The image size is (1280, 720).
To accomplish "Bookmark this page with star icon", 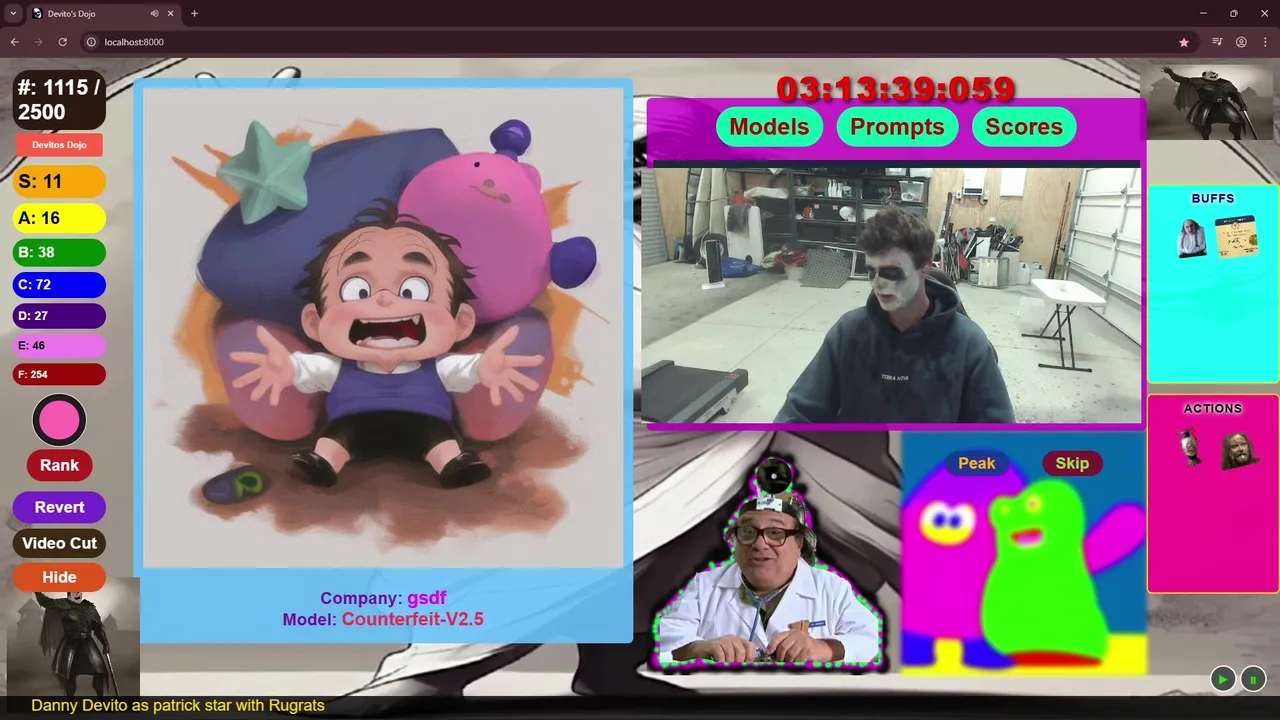I will 1184,42.
